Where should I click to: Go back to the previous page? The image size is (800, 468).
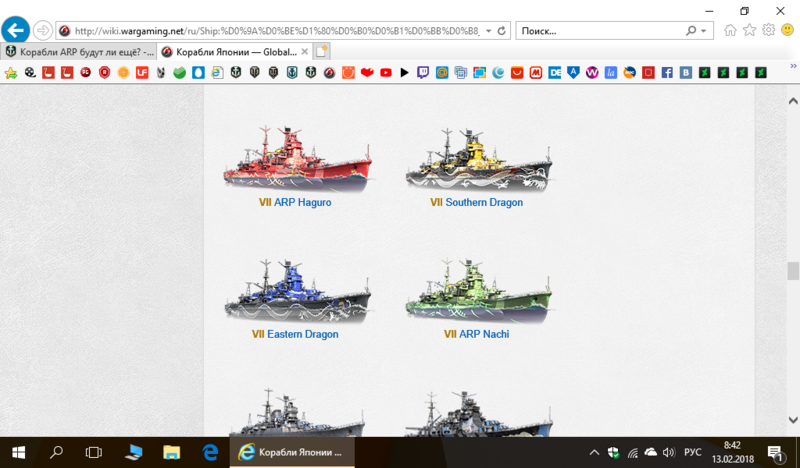[15, 30]
